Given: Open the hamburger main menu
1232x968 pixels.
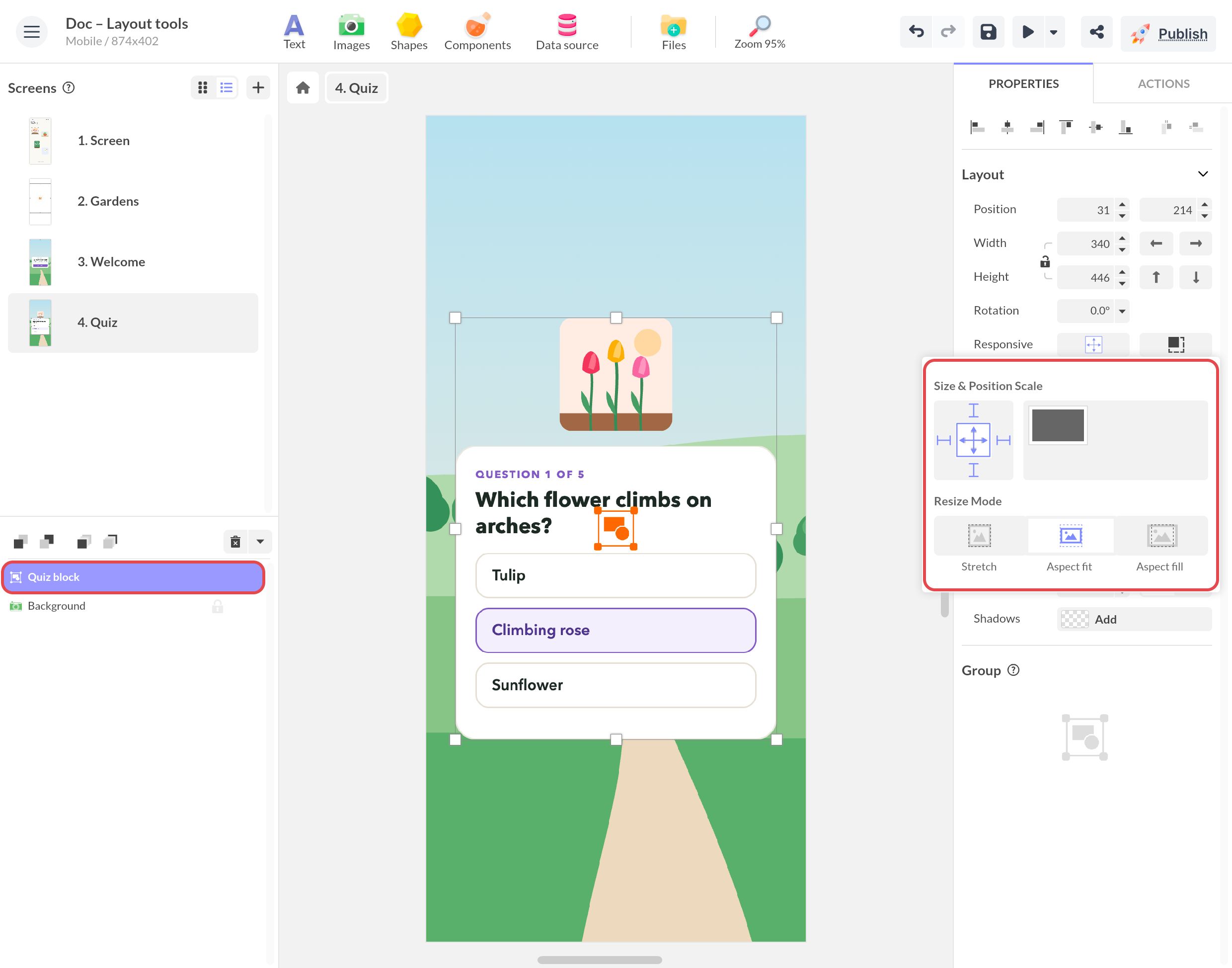Looking at the screenshot, I should (x=32, y=32).
